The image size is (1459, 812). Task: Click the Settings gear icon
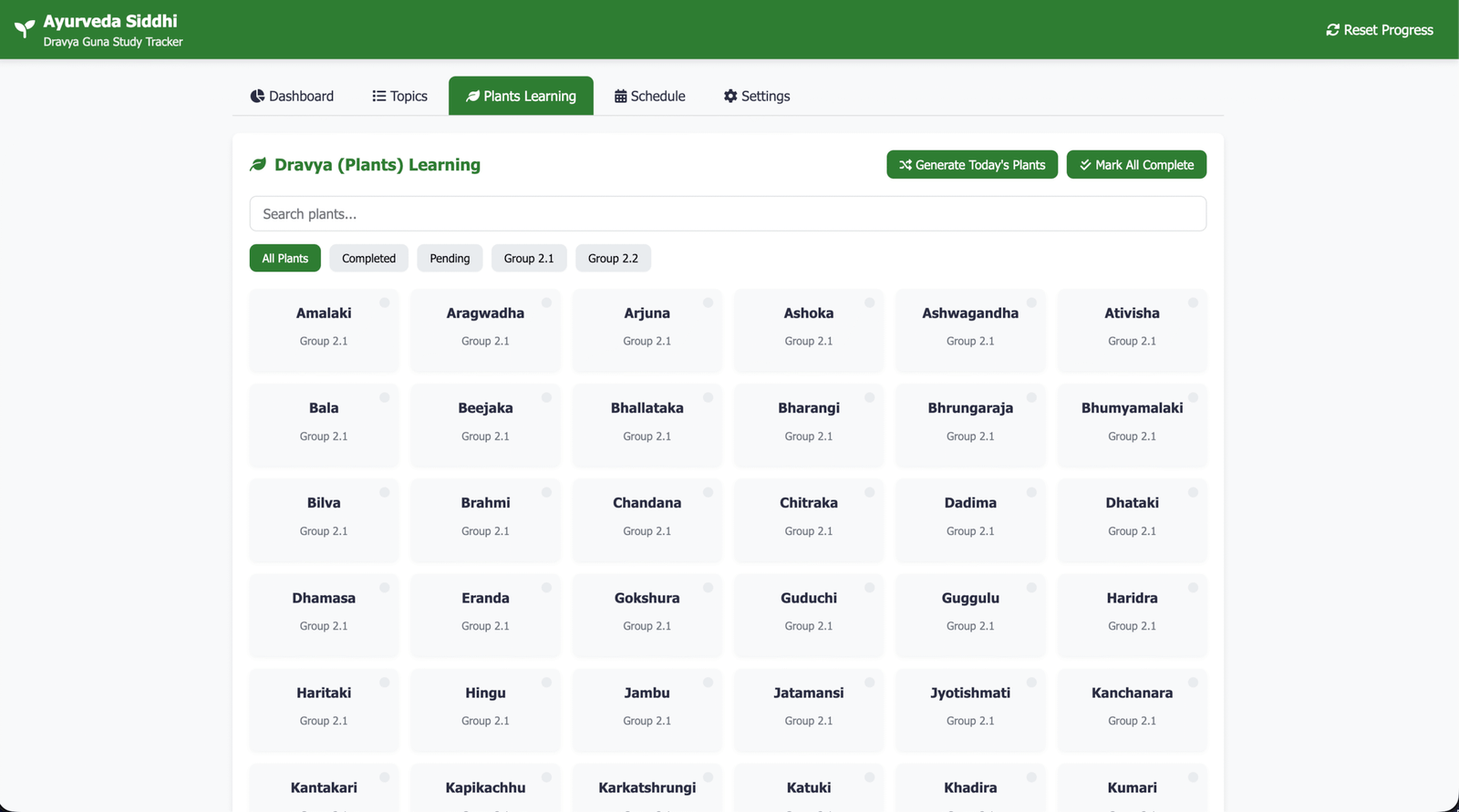pos(729,96)
